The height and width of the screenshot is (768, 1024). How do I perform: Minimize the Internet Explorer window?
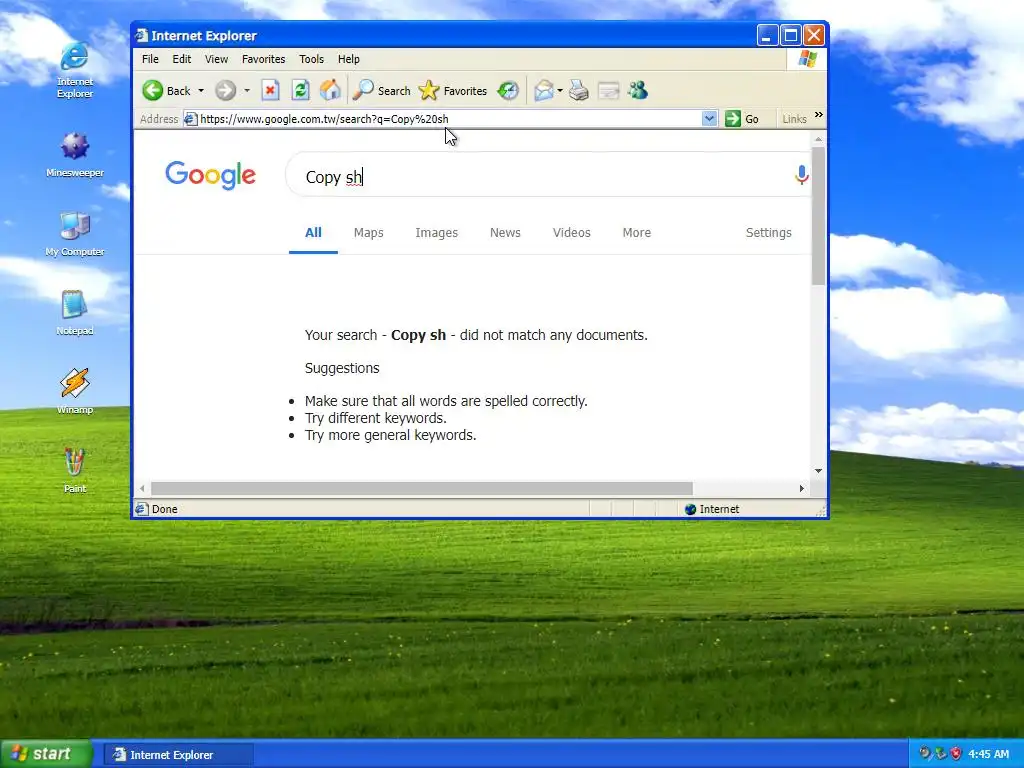point(767,35)
